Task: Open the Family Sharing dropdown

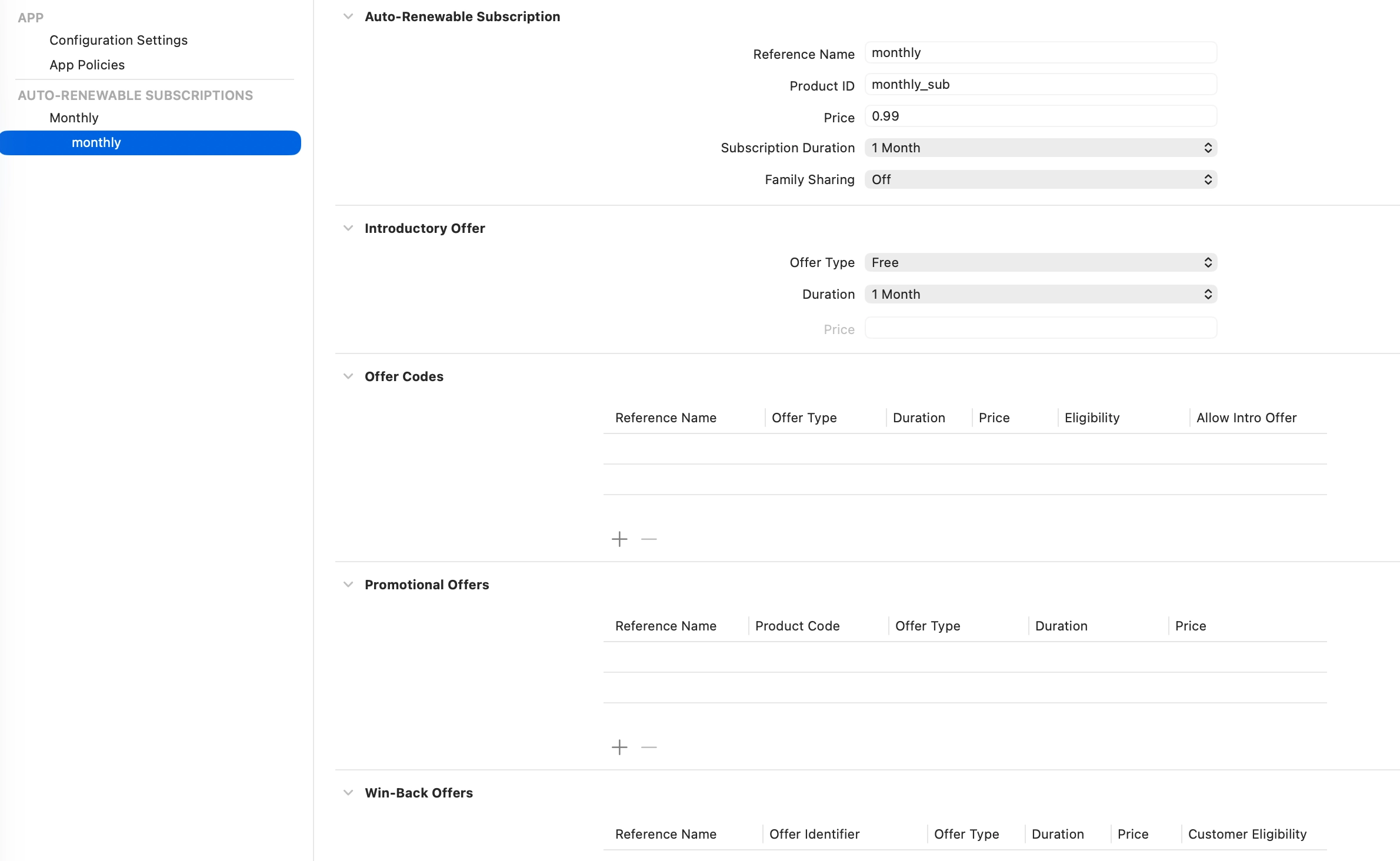Action: point(1040,179)
